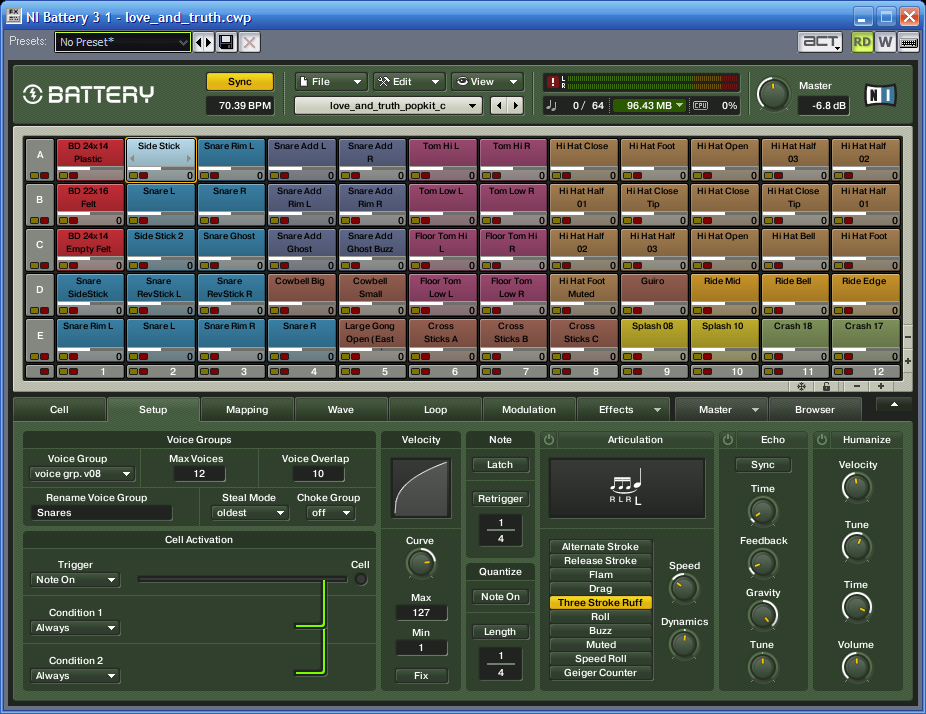Click the Master volume knob in the header

pyautogui.click(x=773, y=94)
